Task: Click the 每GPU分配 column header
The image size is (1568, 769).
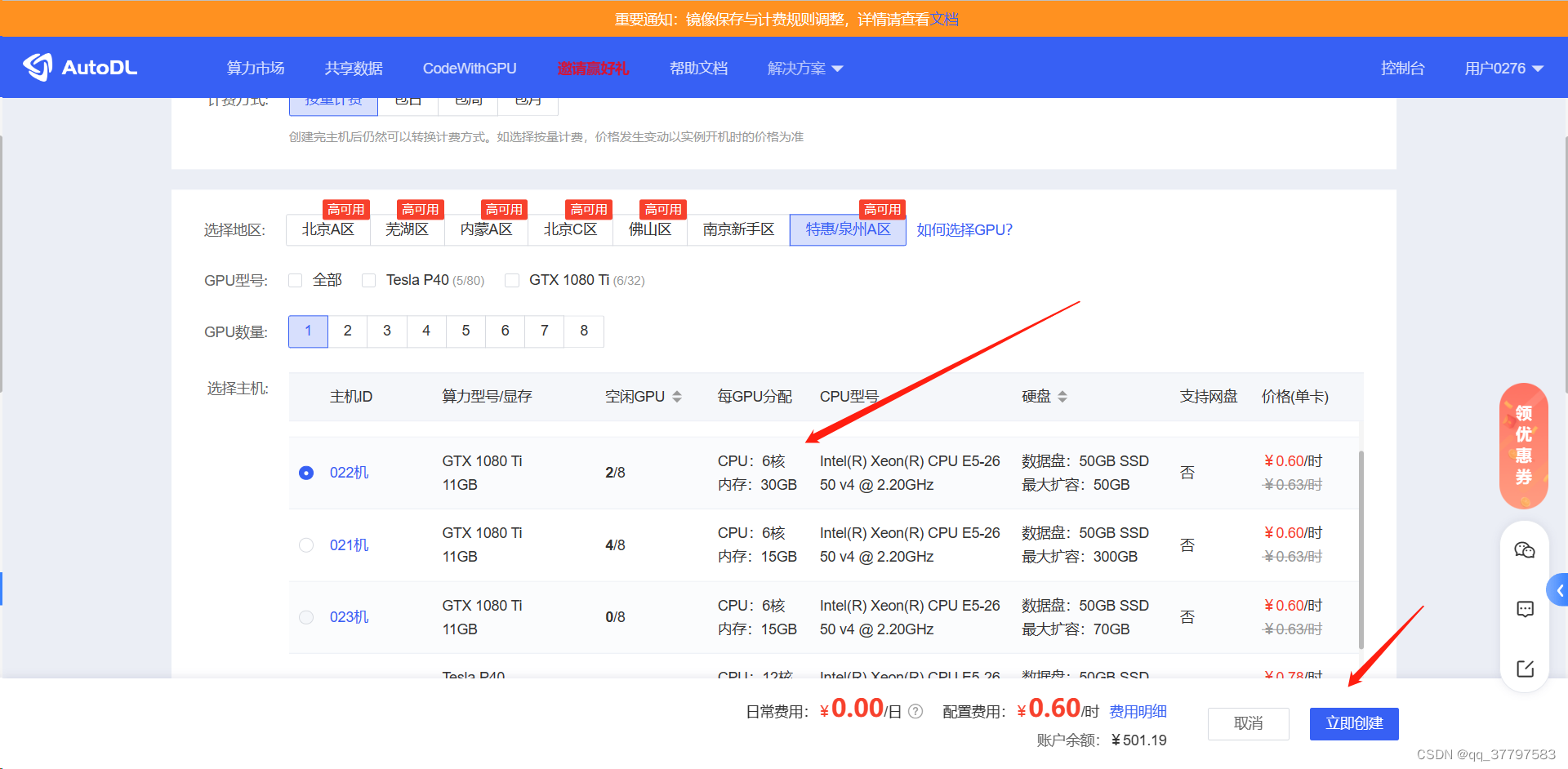Action: [755, 397]
